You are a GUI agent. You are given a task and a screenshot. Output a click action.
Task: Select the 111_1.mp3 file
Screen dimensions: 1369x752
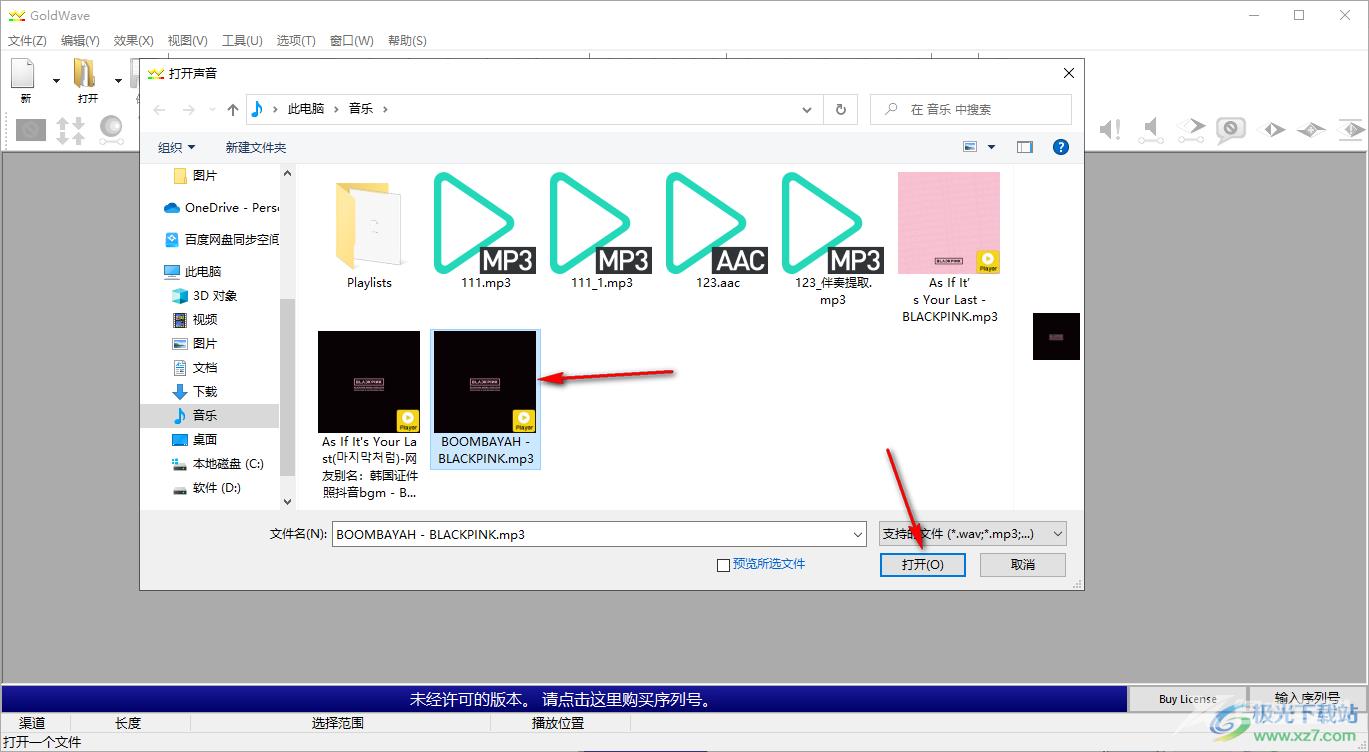(x=601, y=232)
